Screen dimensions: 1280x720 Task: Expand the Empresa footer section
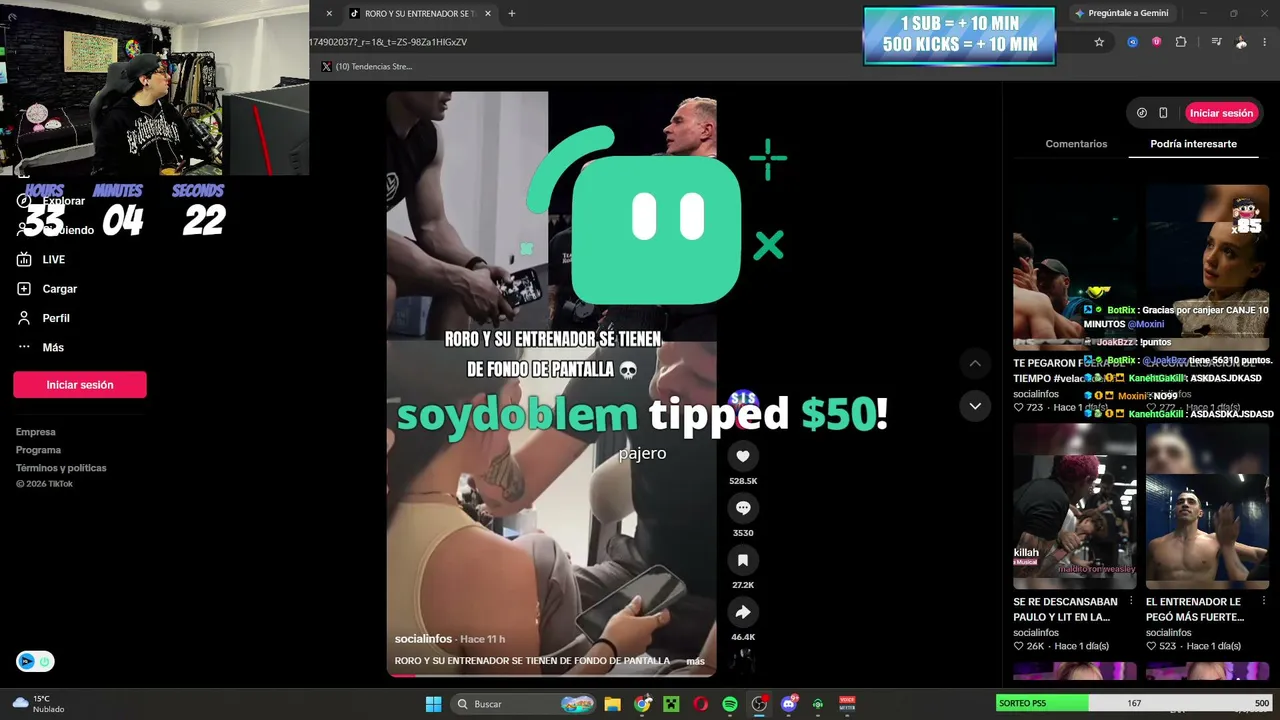(x=36, y=432)
